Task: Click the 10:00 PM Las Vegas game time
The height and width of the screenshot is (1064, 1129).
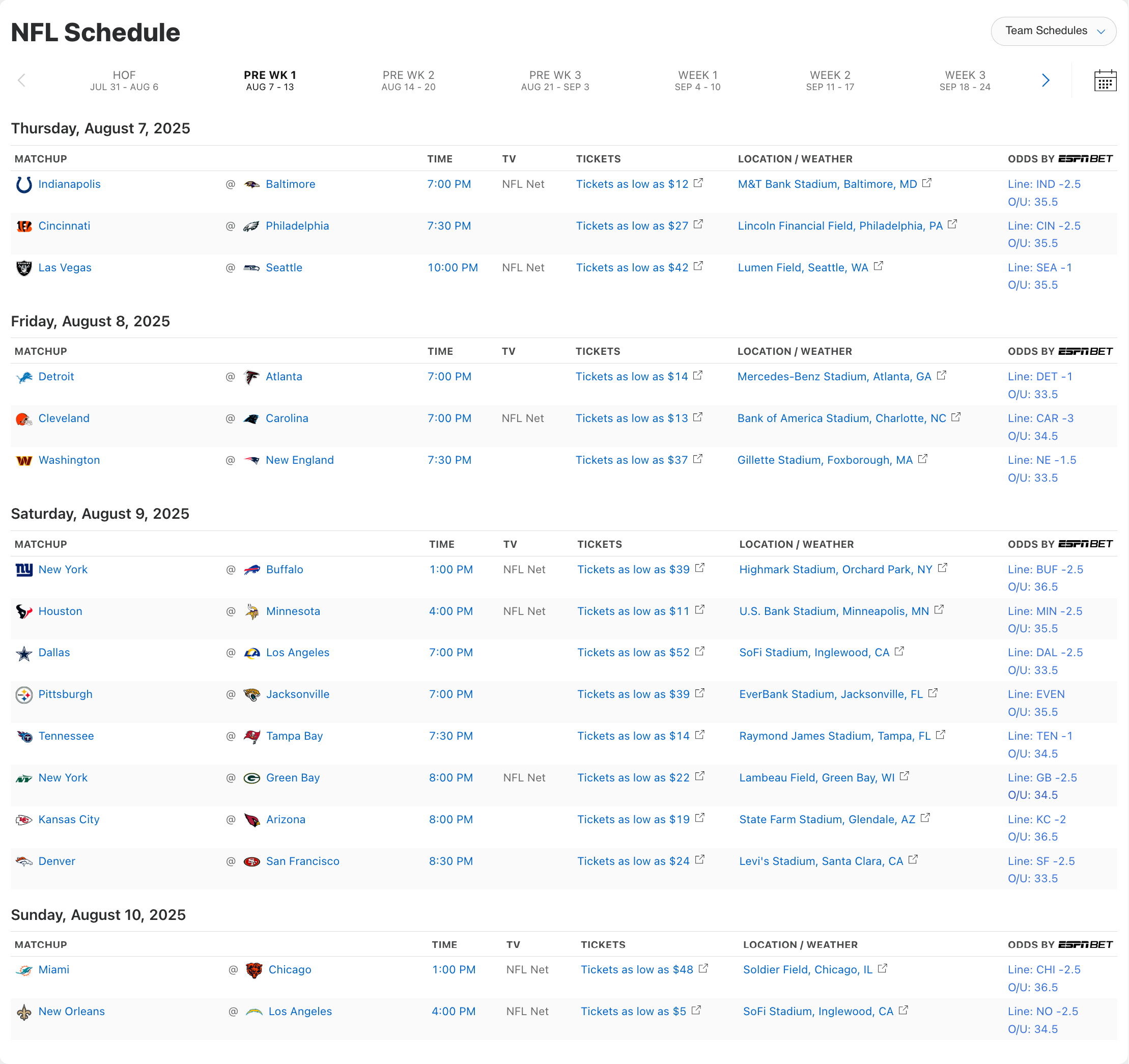Action: click(453, 268)
